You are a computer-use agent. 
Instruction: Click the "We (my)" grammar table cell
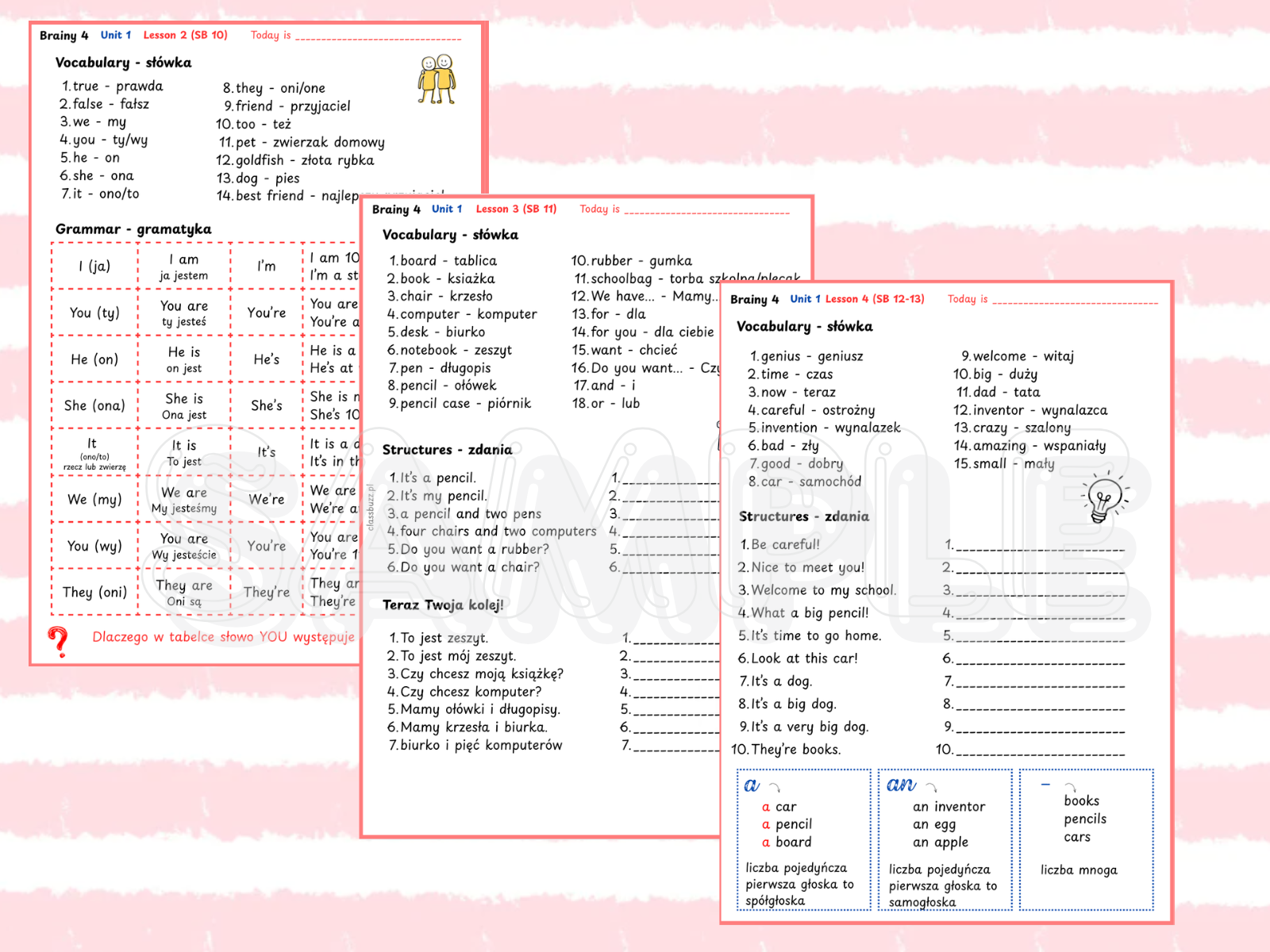click(94, 499)
